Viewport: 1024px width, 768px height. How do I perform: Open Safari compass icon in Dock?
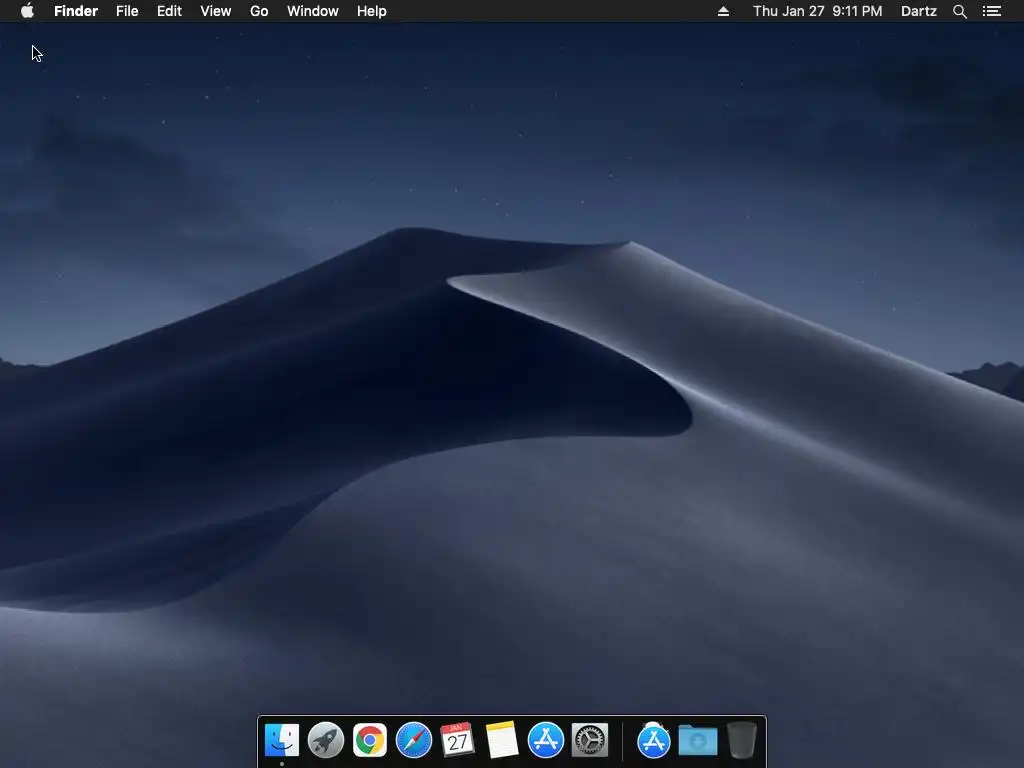pyautogui.click(x=414, y=740)
